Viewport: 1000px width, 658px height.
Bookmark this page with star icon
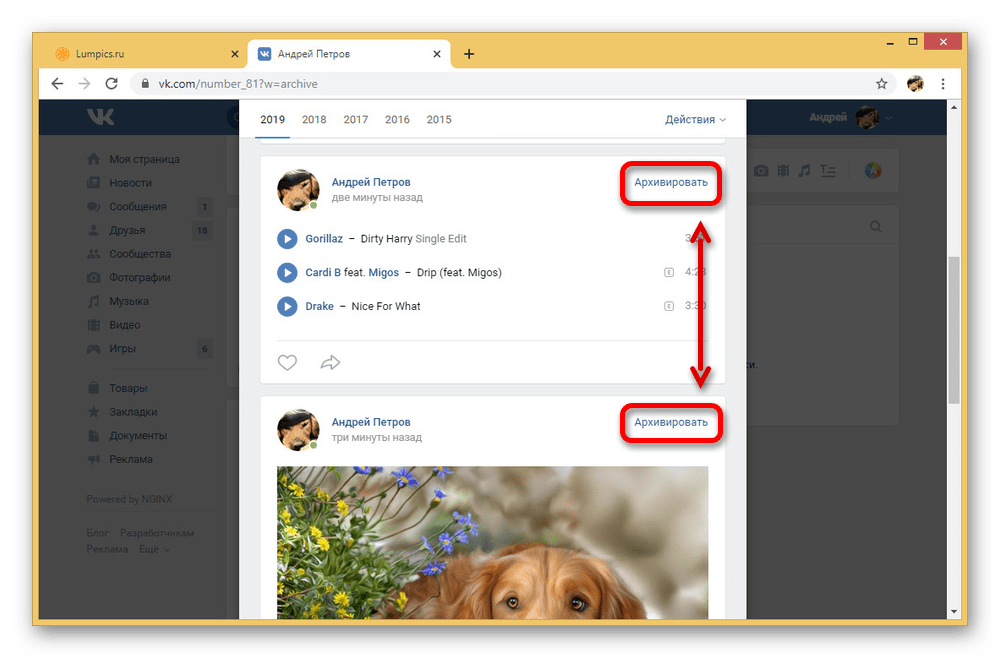point(881,84)
